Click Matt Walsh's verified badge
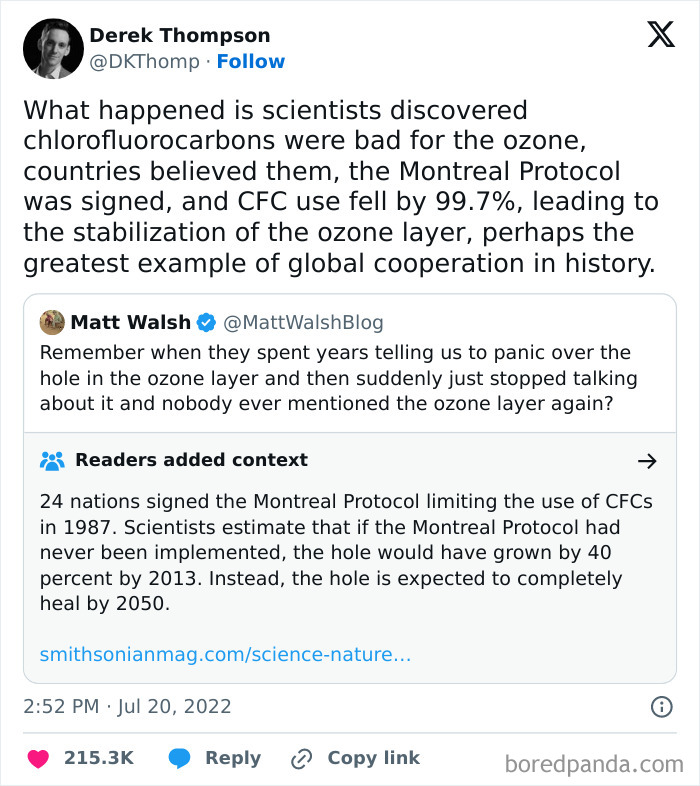 (x=206, y=322)
